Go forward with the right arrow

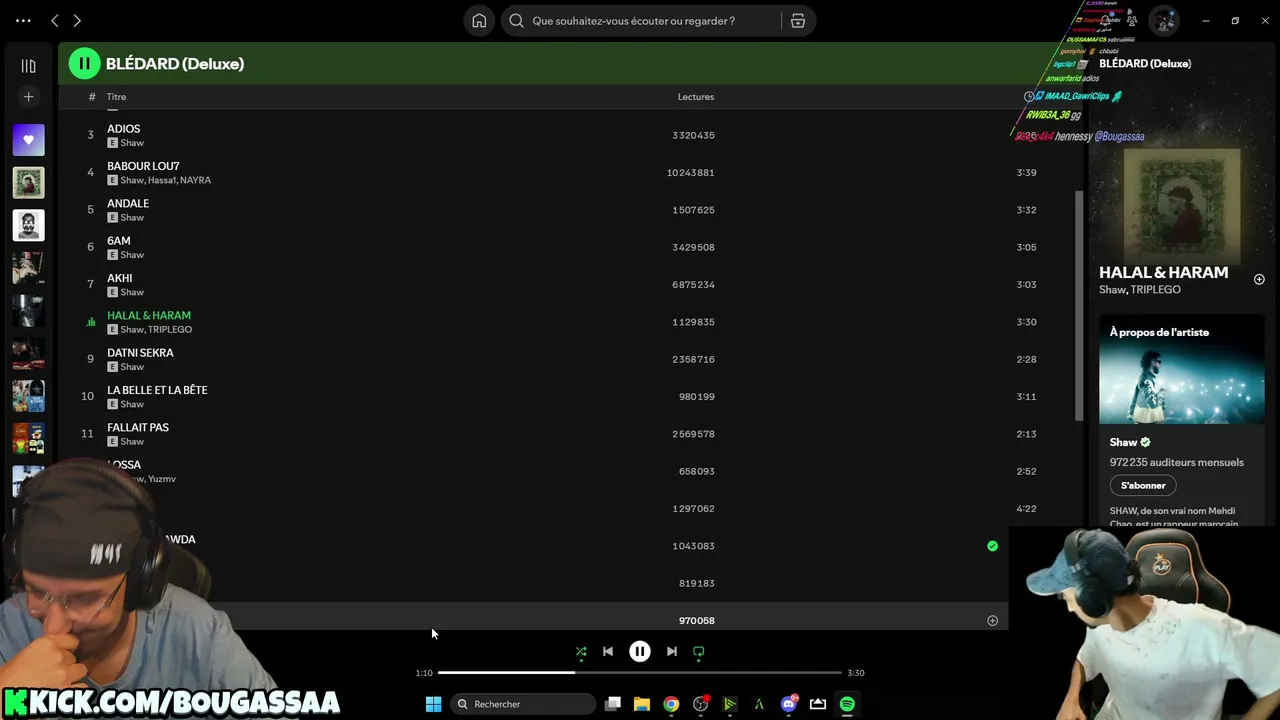click(x=77, y=20)
